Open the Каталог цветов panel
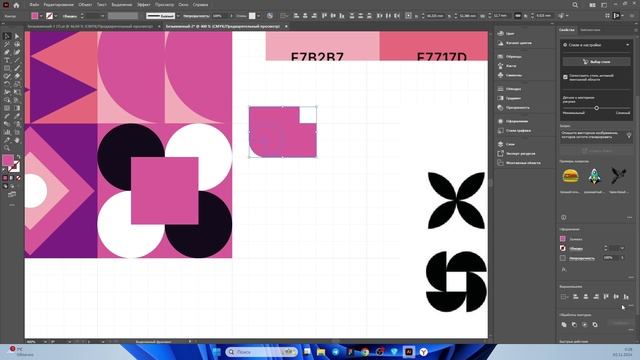640x360 pixels. (514, 43)
